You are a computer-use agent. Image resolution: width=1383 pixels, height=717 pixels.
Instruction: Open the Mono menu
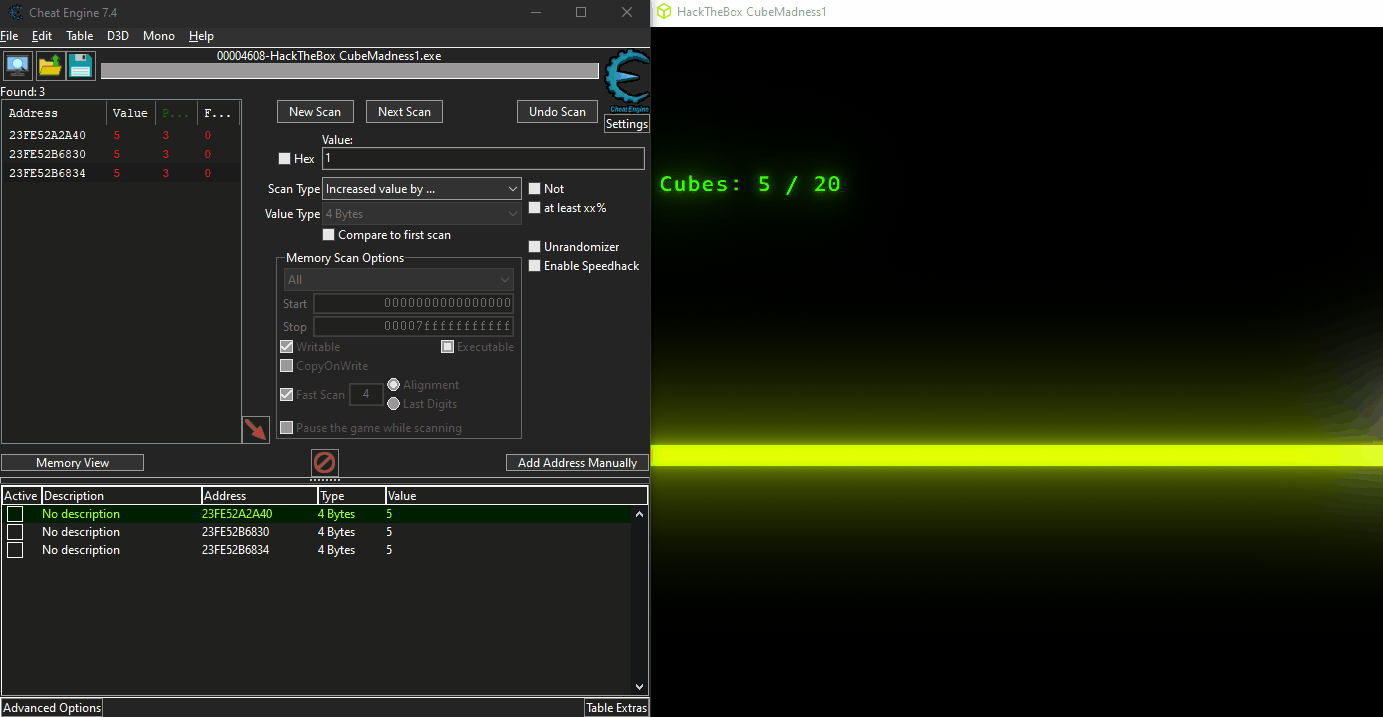coord(159,36)
